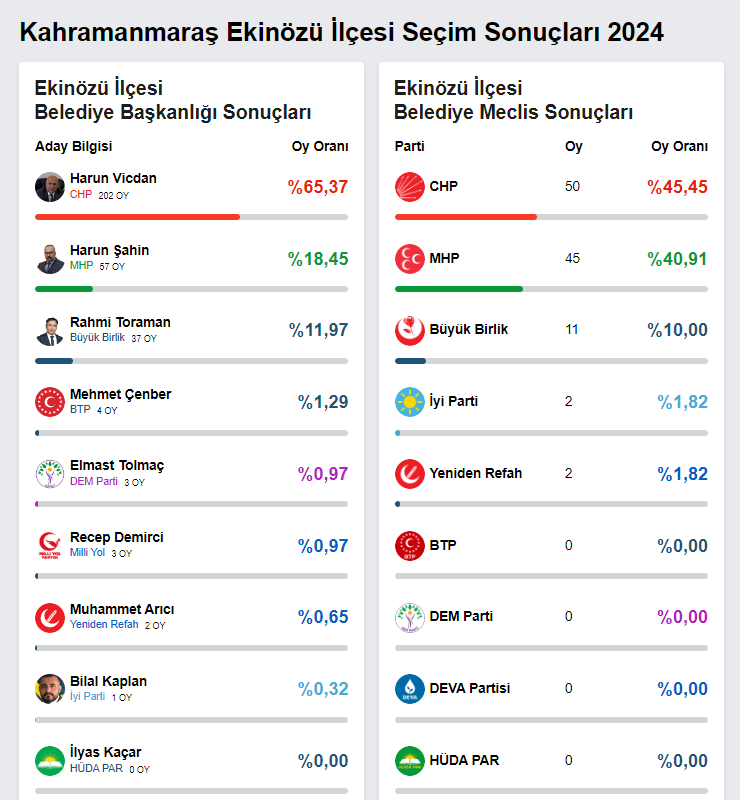Click the MHP party logo icon

point(410,259)
